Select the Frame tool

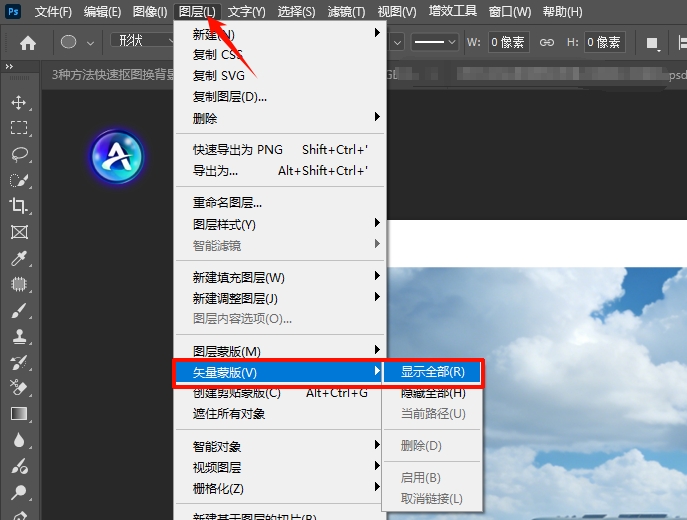19,232
